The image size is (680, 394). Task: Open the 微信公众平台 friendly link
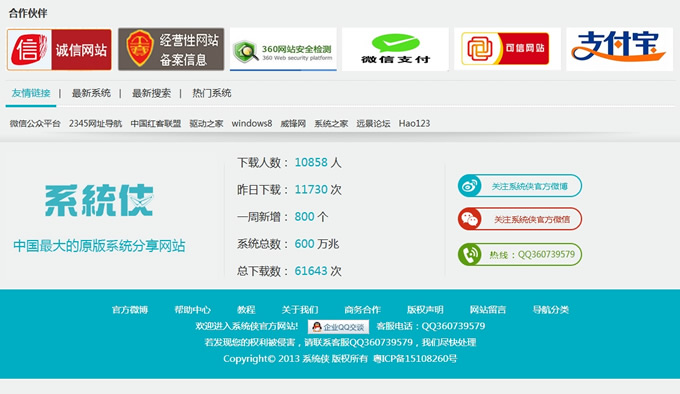tap(35, 124)
